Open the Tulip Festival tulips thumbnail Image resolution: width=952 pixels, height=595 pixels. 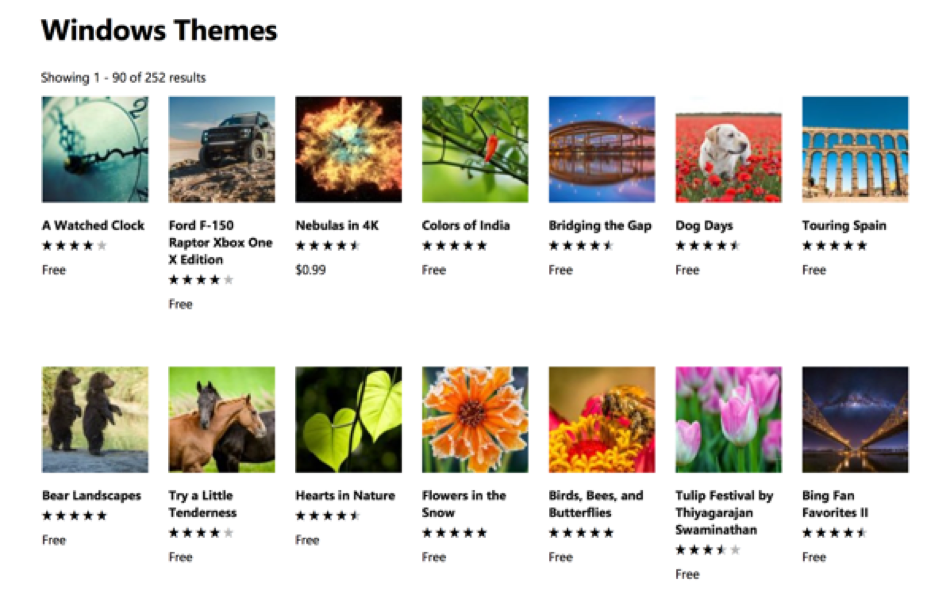coord(728,420)
